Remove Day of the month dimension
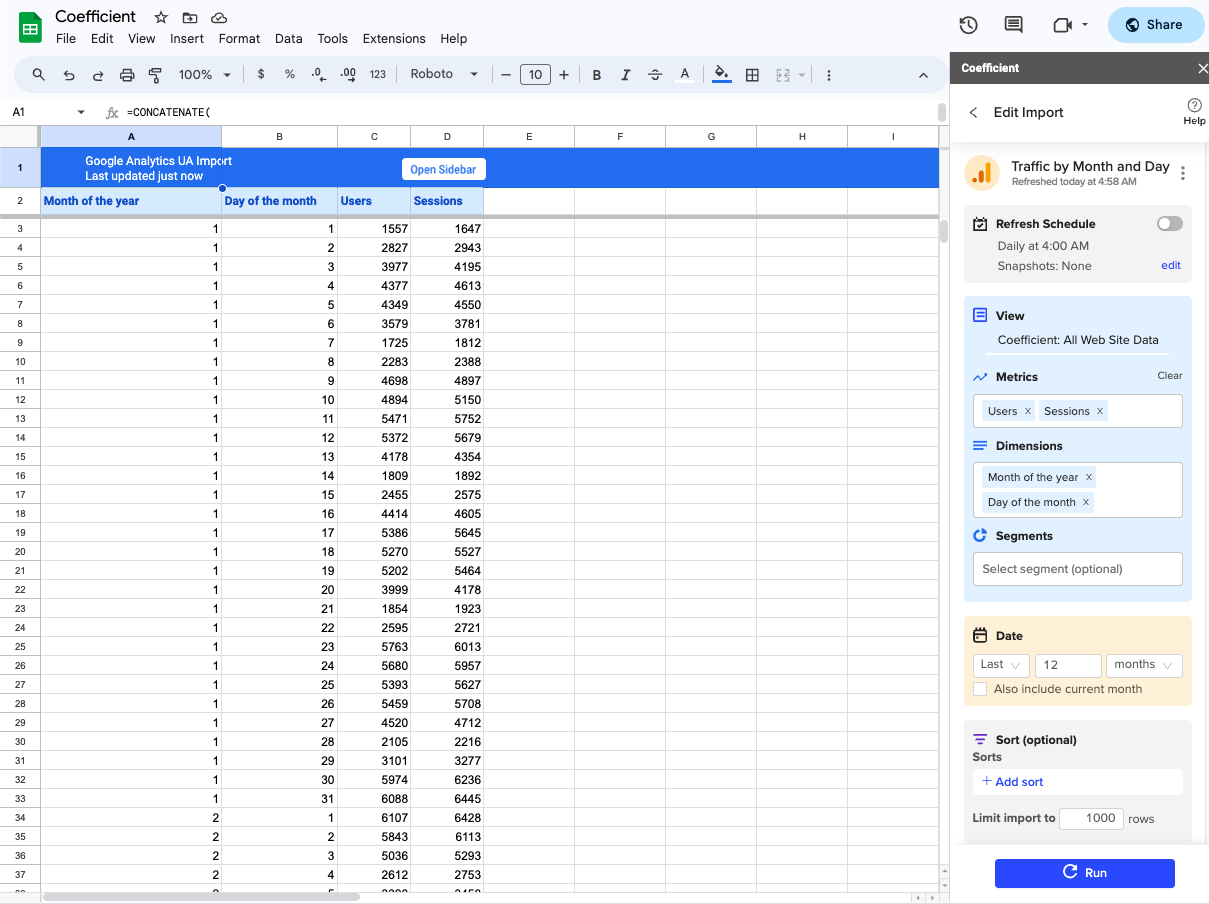Viewport: 1209px width, 904px height. pos(1086,502)
